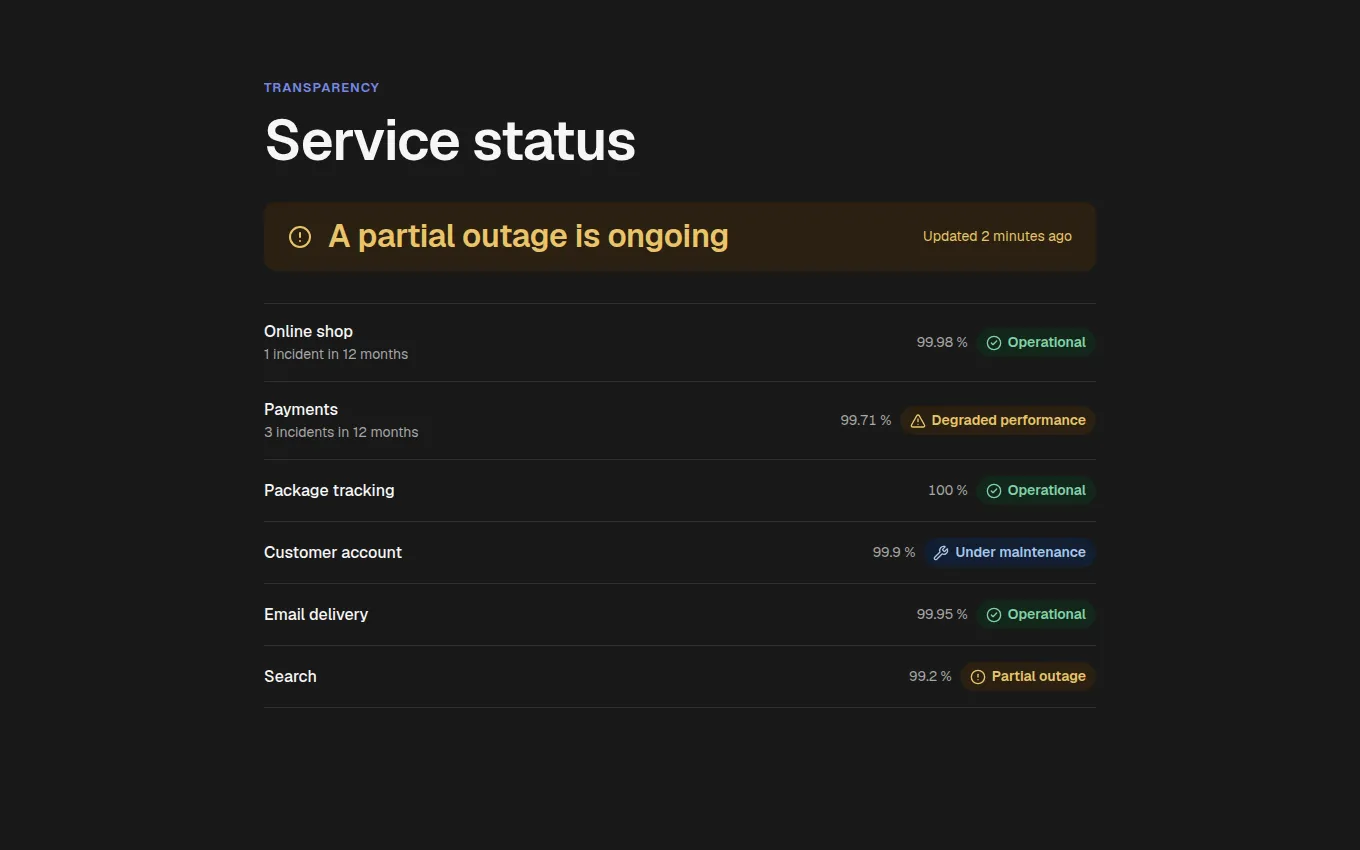Select the Search service name
The height and width of the screenshot is (850, 1360).
290,676
